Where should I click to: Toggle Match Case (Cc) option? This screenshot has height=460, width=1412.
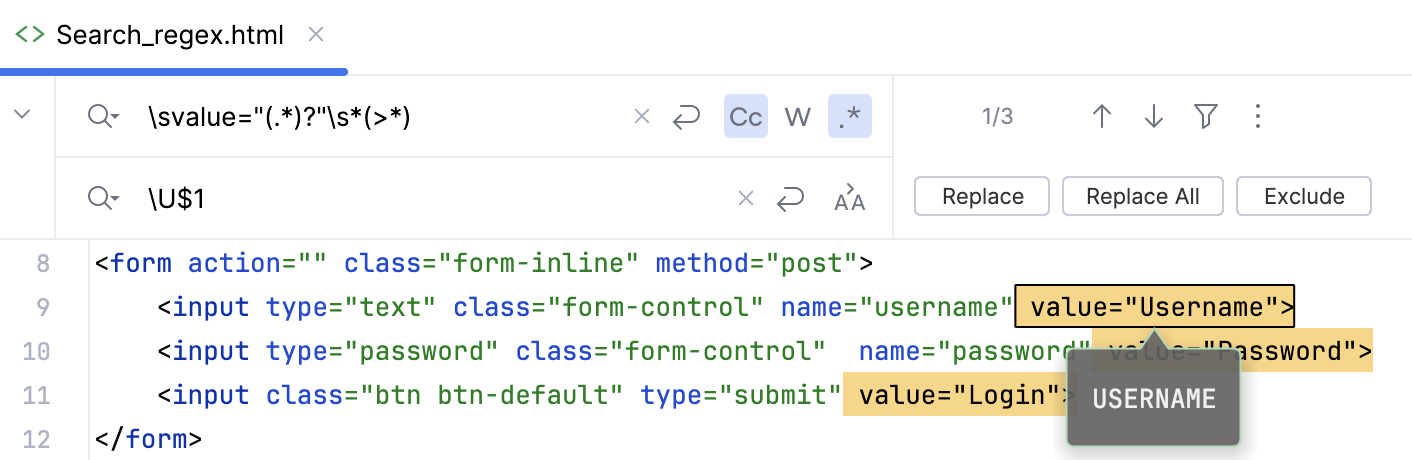[746, 118]
